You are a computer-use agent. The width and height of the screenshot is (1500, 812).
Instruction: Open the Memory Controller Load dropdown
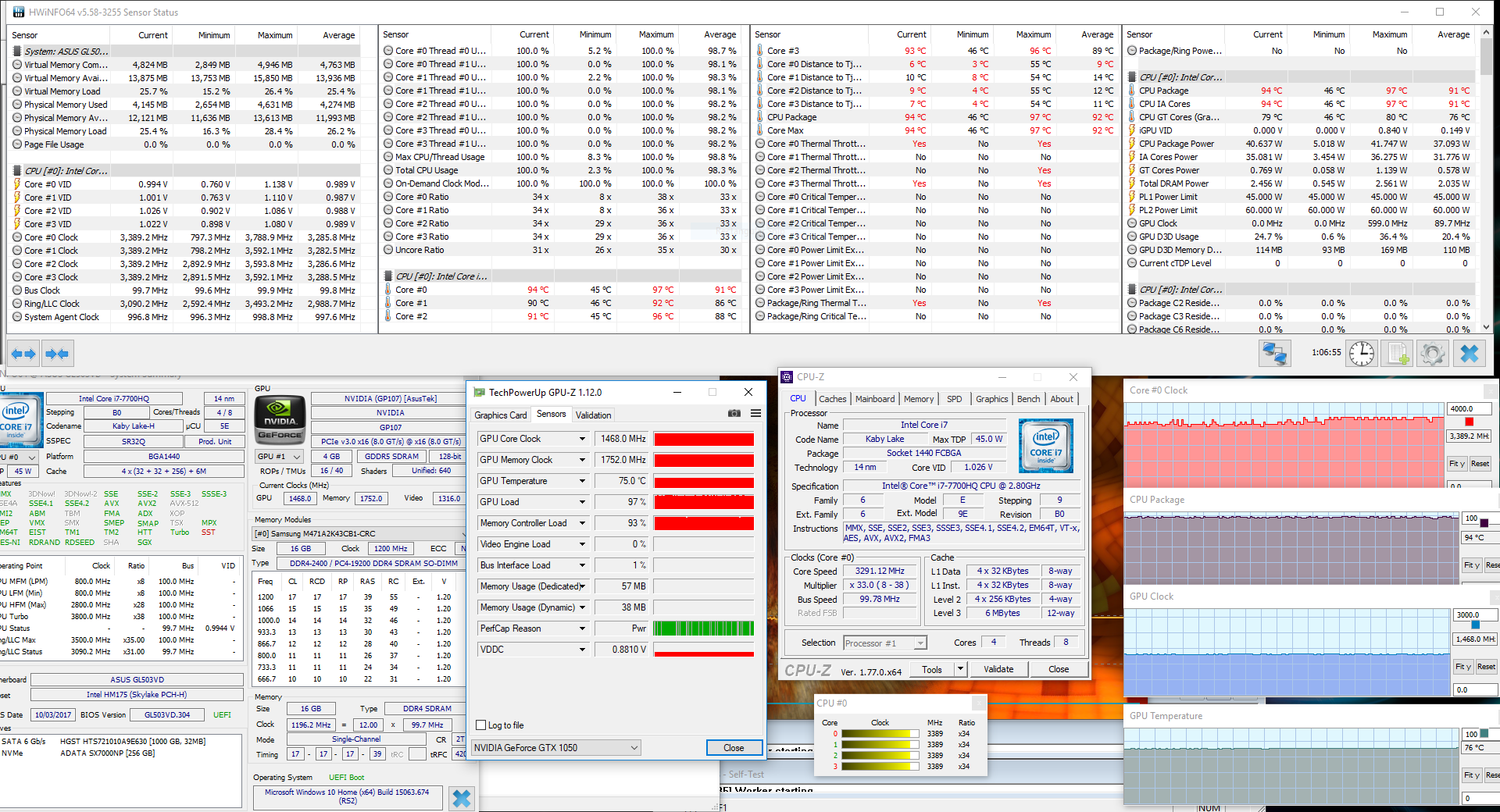pyautogui.click(x=582, y=523)
